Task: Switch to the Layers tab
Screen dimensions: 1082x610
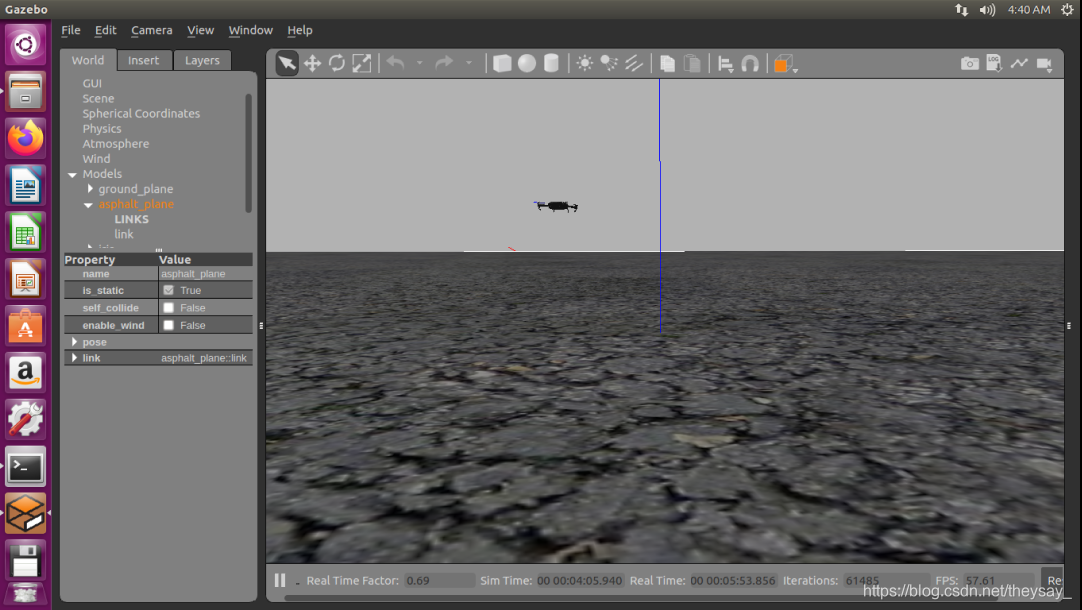Action: click(x=202, y=60)
